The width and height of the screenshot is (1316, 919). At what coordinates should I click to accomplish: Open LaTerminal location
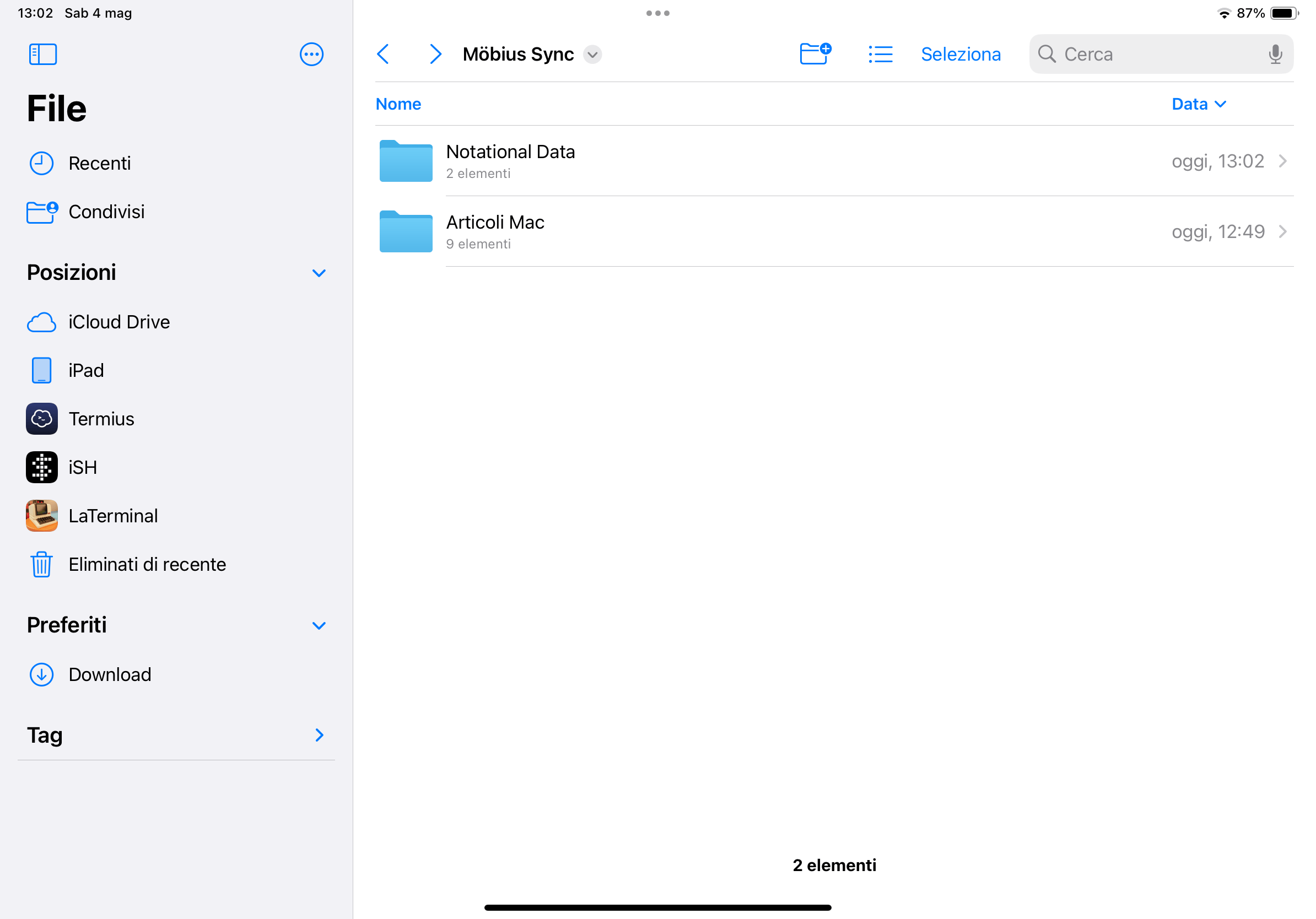pyautogui.click(x=113, y=516)
